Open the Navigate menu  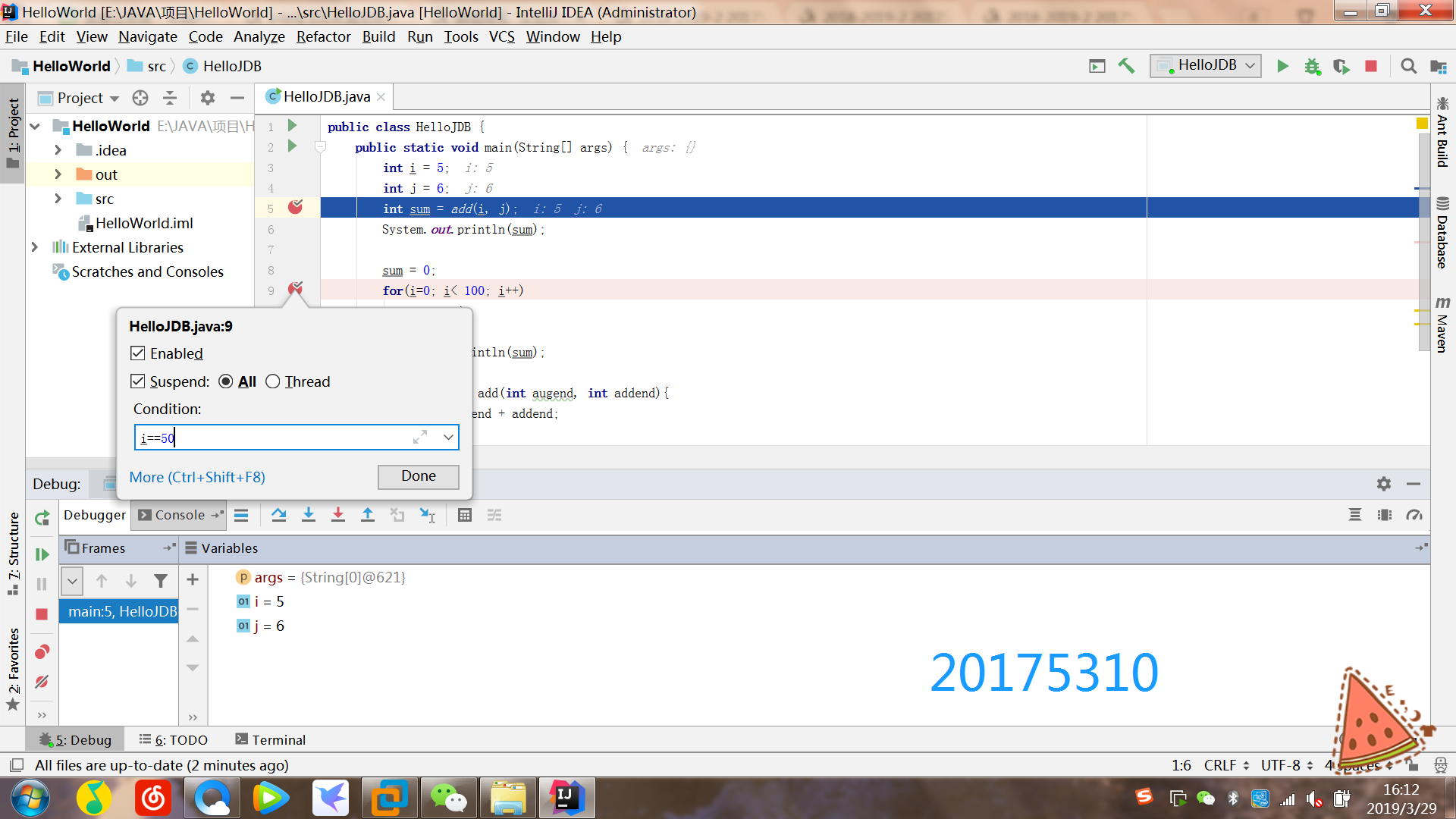pos(147,36)
